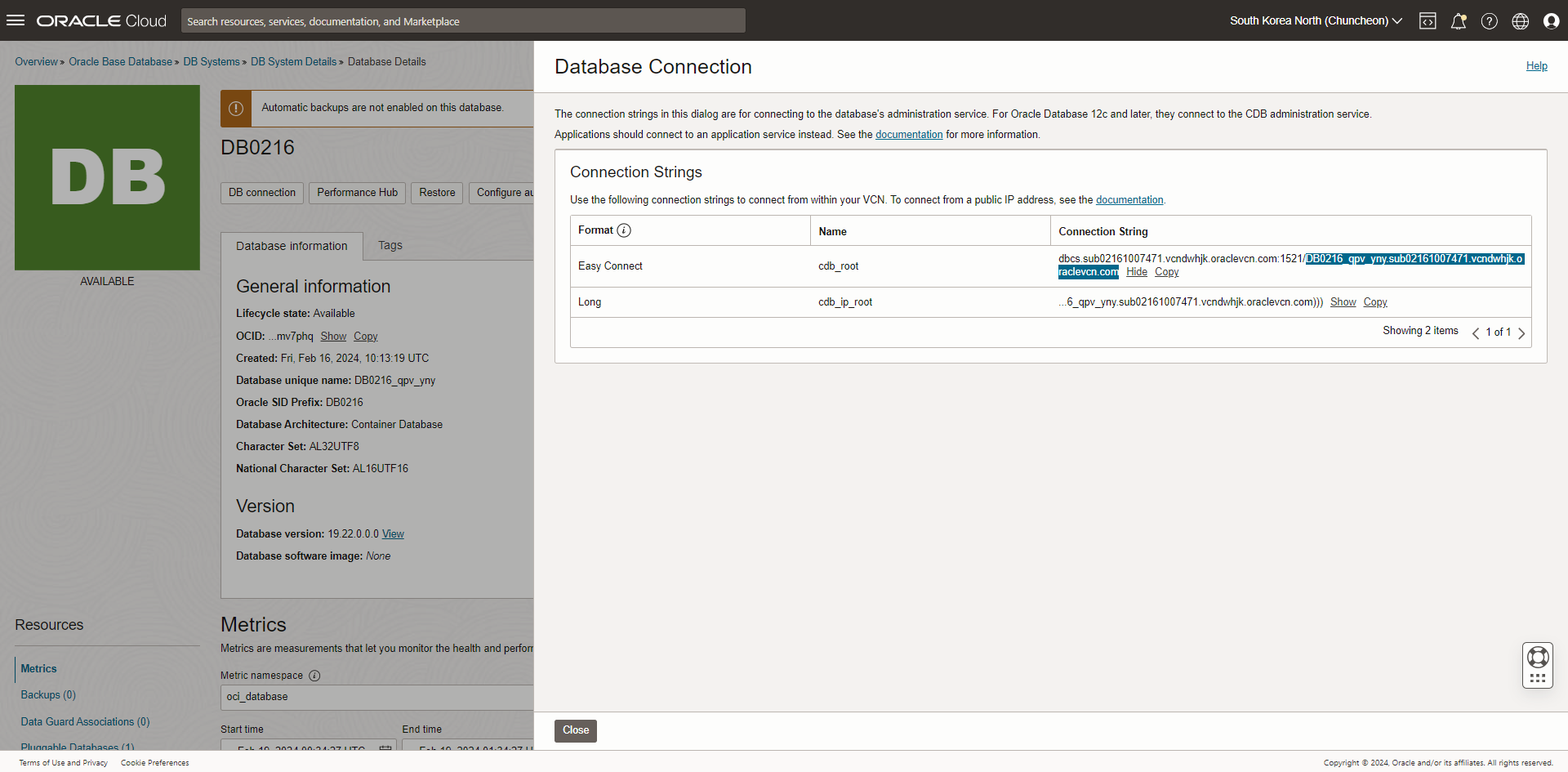
Task: Open documentation link about public IP connection
Action: [1129, 200]
